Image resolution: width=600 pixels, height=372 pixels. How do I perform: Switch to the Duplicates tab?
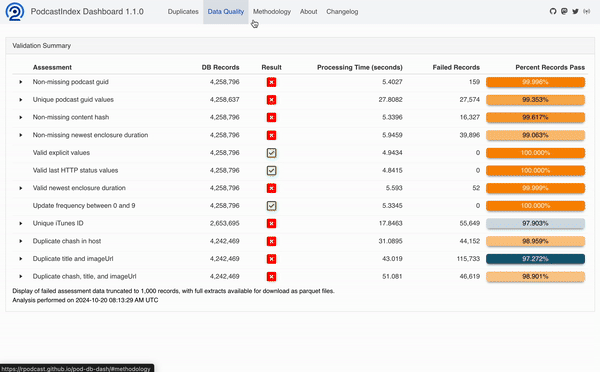click(183, 11)
